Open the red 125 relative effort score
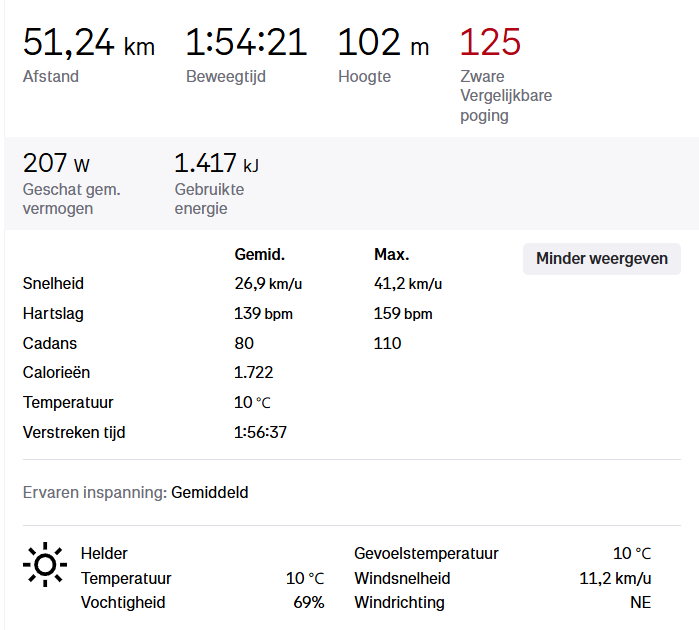 point(490,43)
